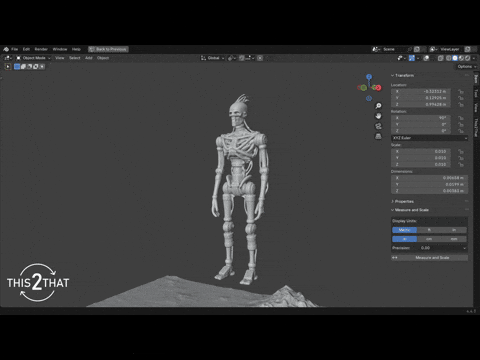This screenshot has width=480, height=360.
Task: Lock the Location X value
Action: (461, 91)
